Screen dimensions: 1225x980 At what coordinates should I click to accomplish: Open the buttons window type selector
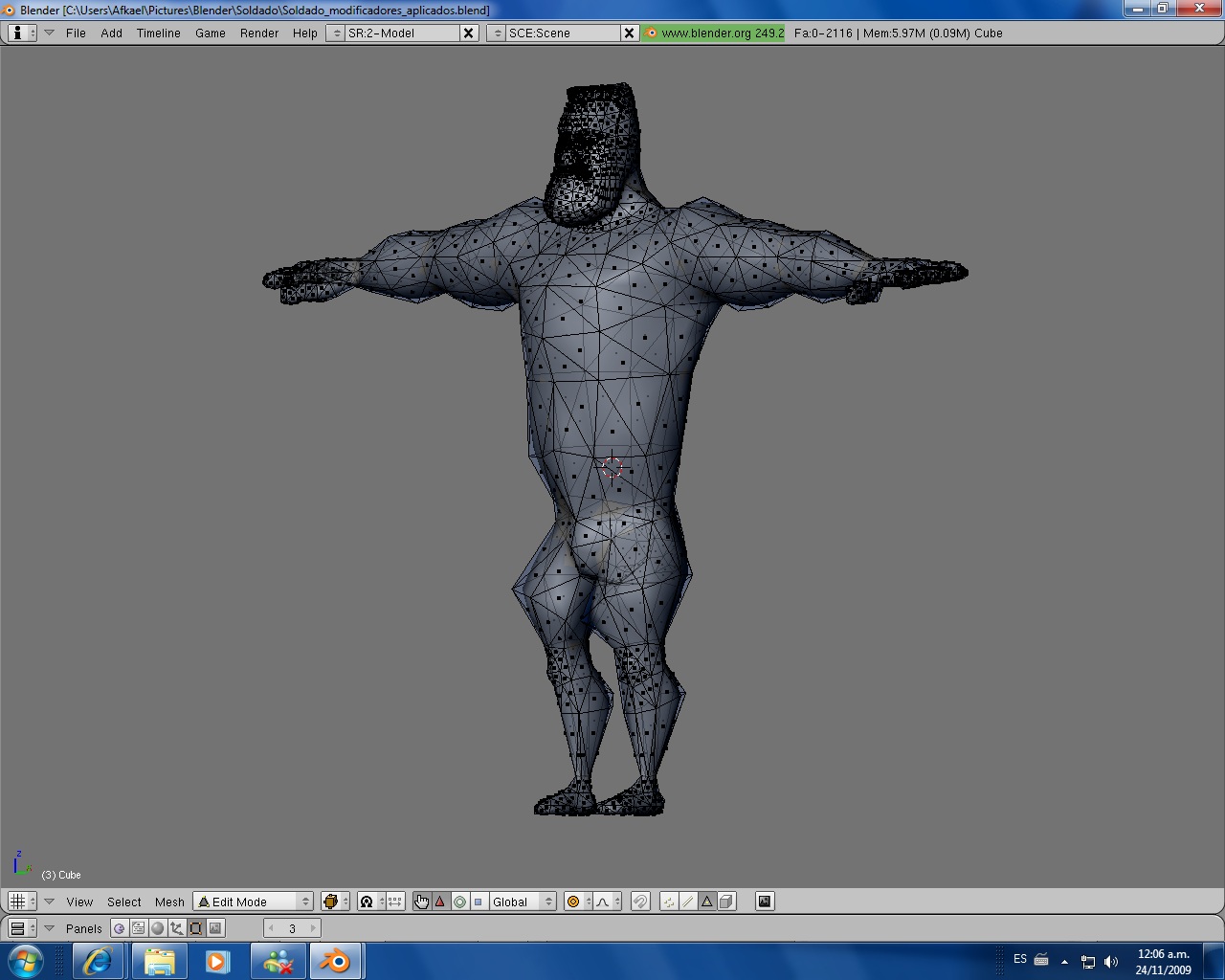click(21, 928)
